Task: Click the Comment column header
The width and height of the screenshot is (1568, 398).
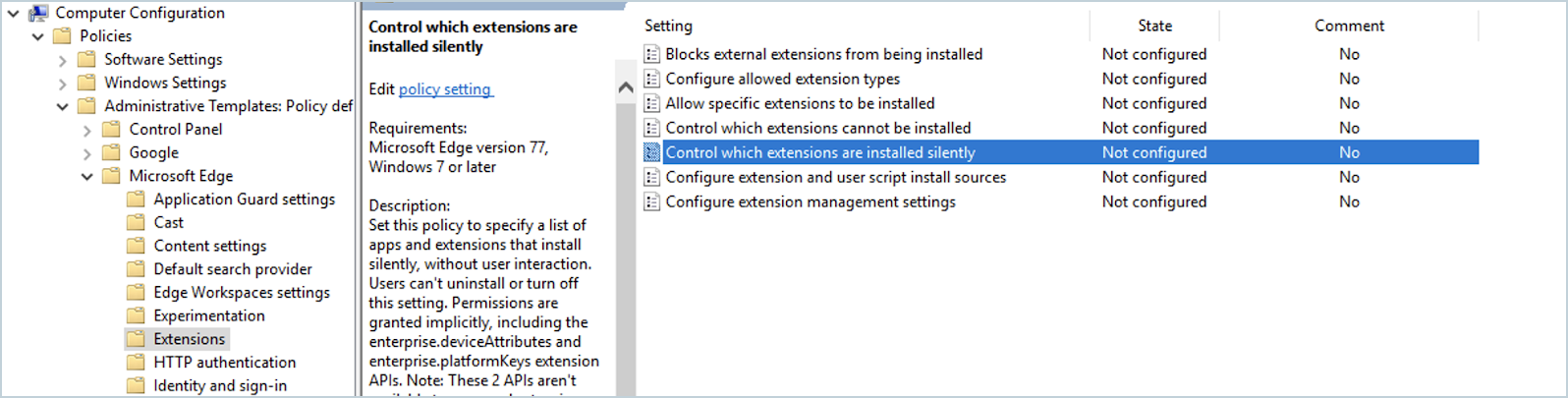Action: point(1349,26)
